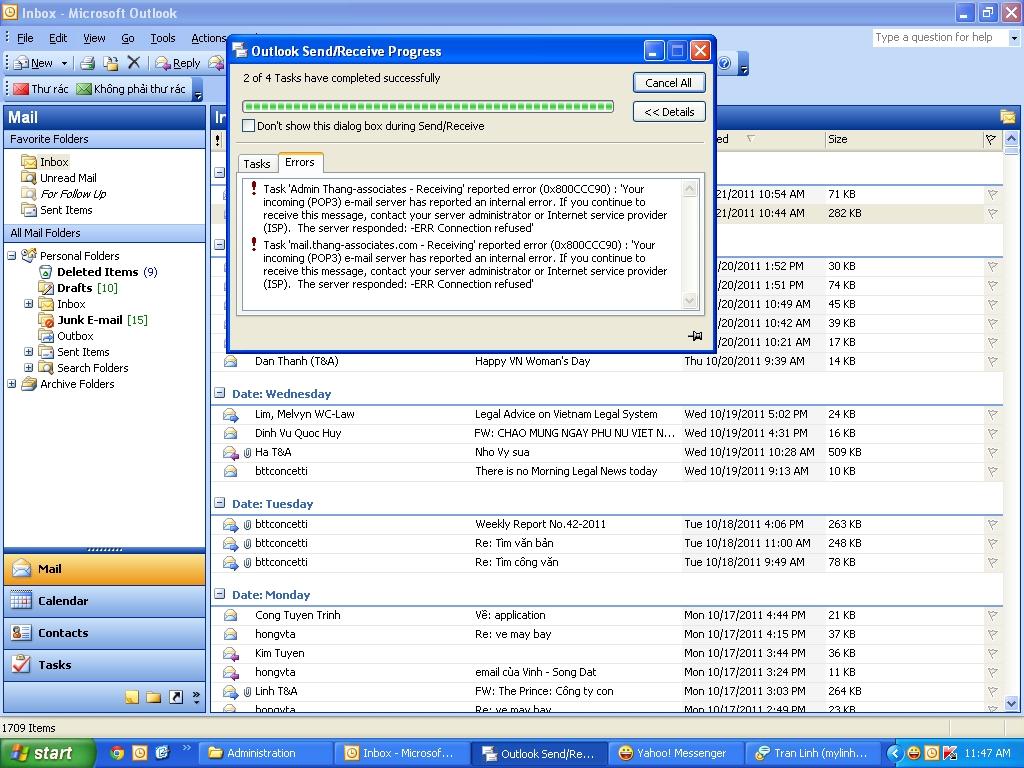Click the Delete X toolbar icon
Image resolution: width=1024 pixels, height=768 pixels.
click(x=134, y=62)
